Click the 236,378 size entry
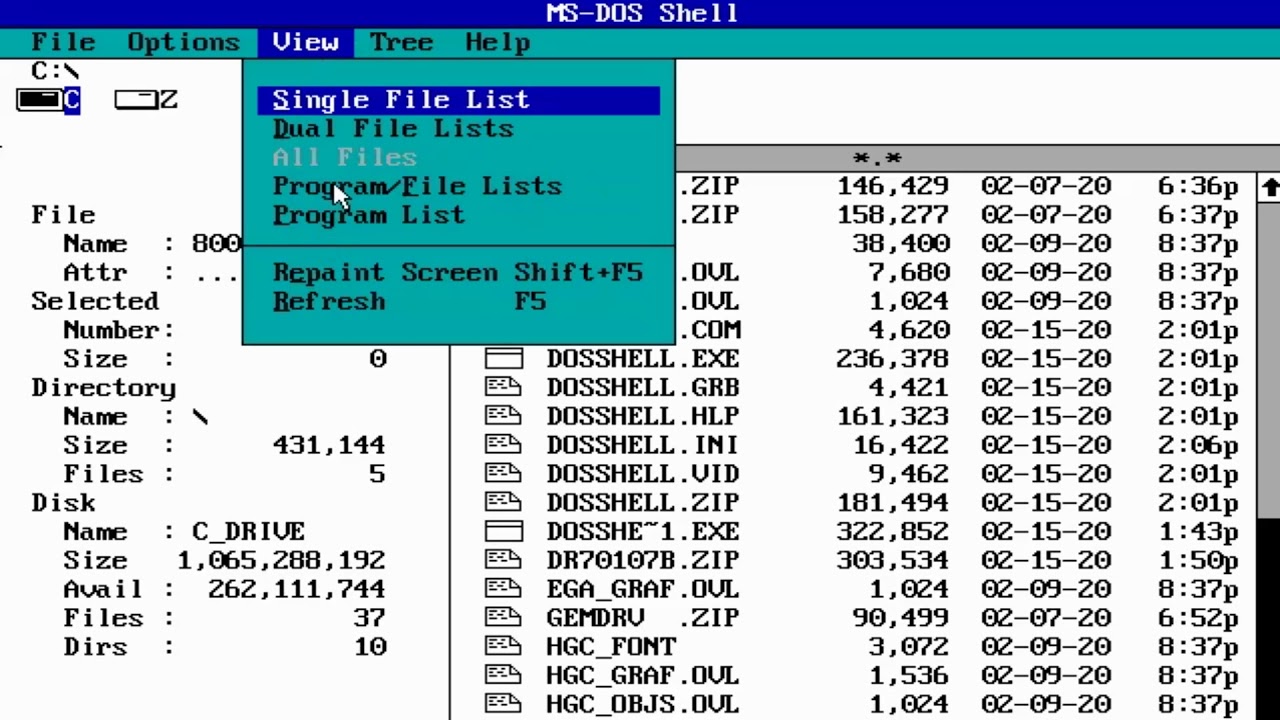 click(893, 359)
